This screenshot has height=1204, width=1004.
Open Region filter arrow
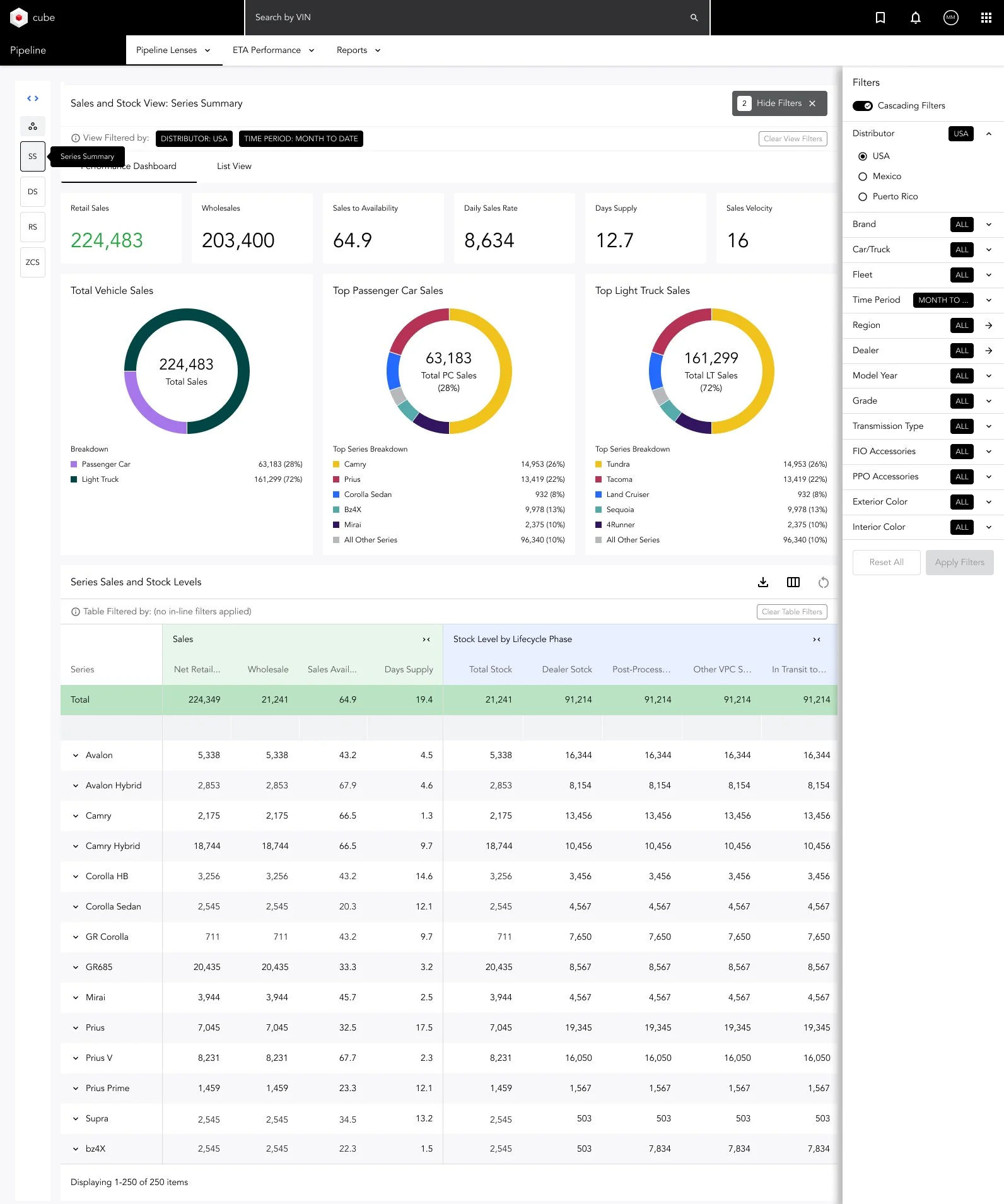(989, 325)
